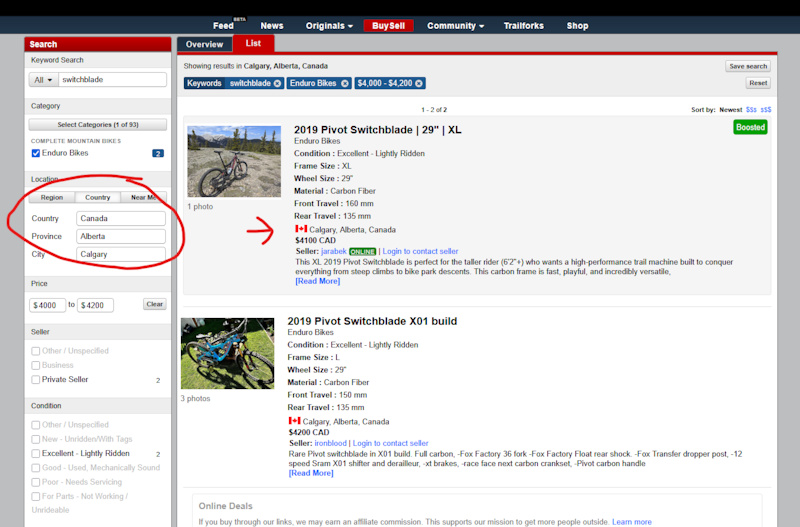This screenshot has height=527, width=800.
Task: Uncheck the Enduro Bikes category checkbox
Action: 36,153
